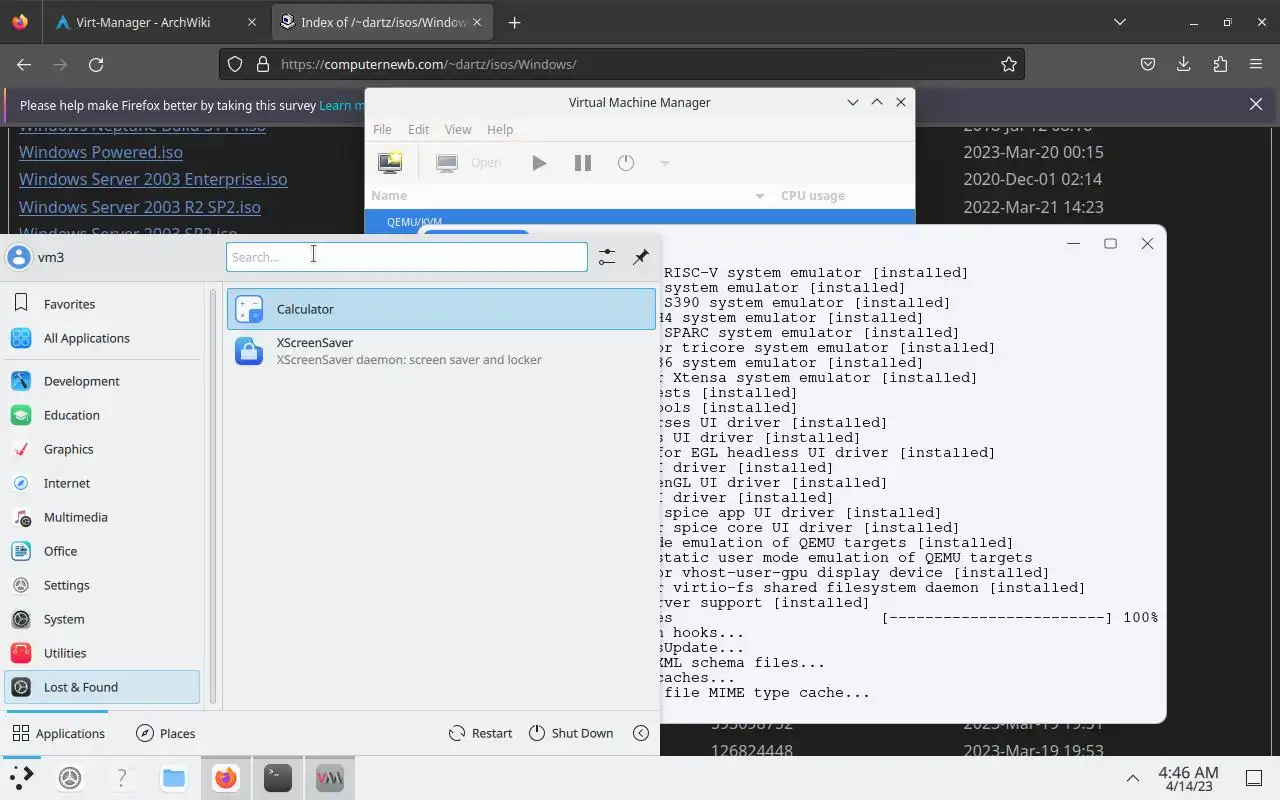Dismiss the Firefox survey notification bar
The width and height of the screenshot is (1280, 800).
point(1256,104)
